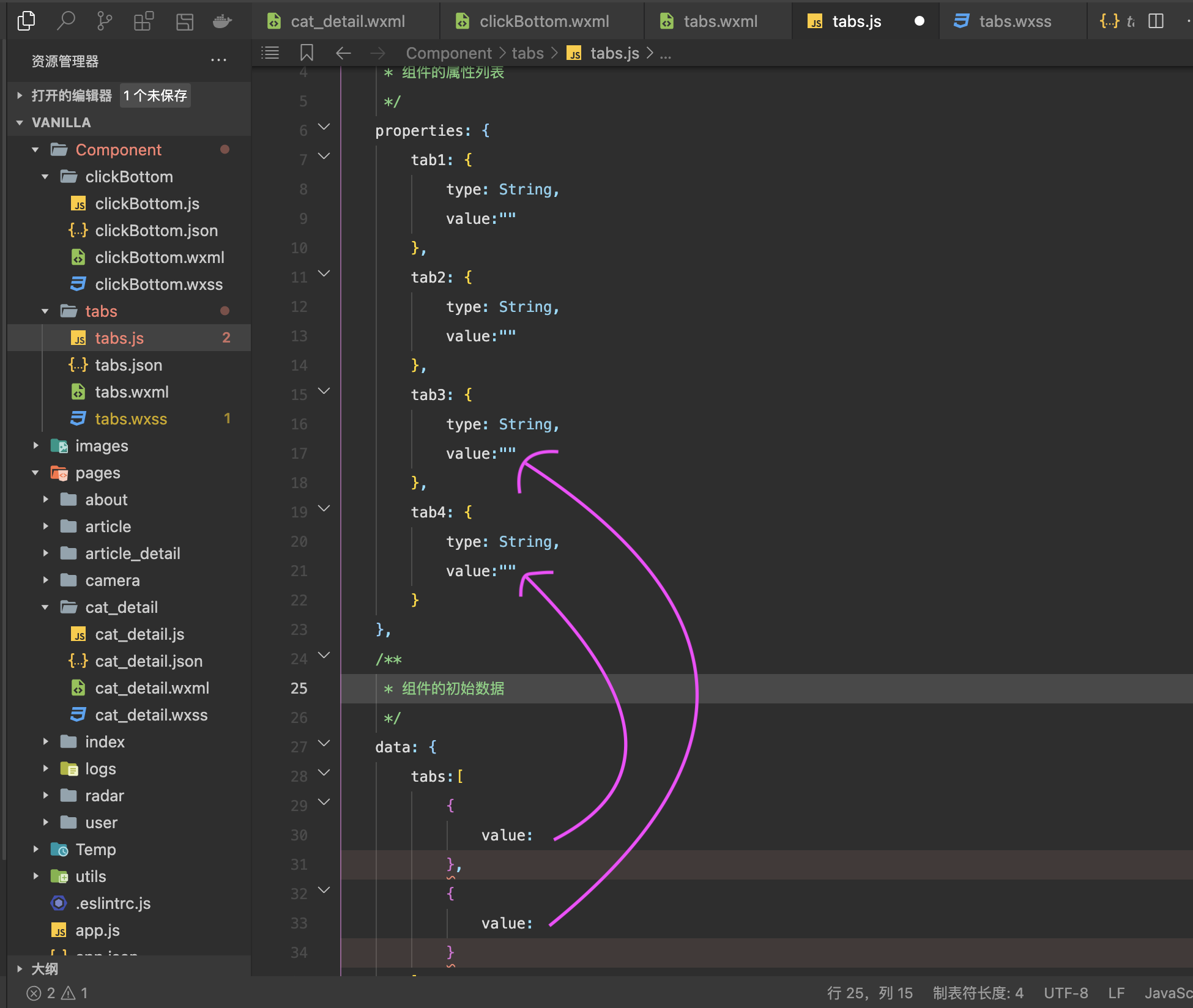Click the split editor icon

[1156, 21]
